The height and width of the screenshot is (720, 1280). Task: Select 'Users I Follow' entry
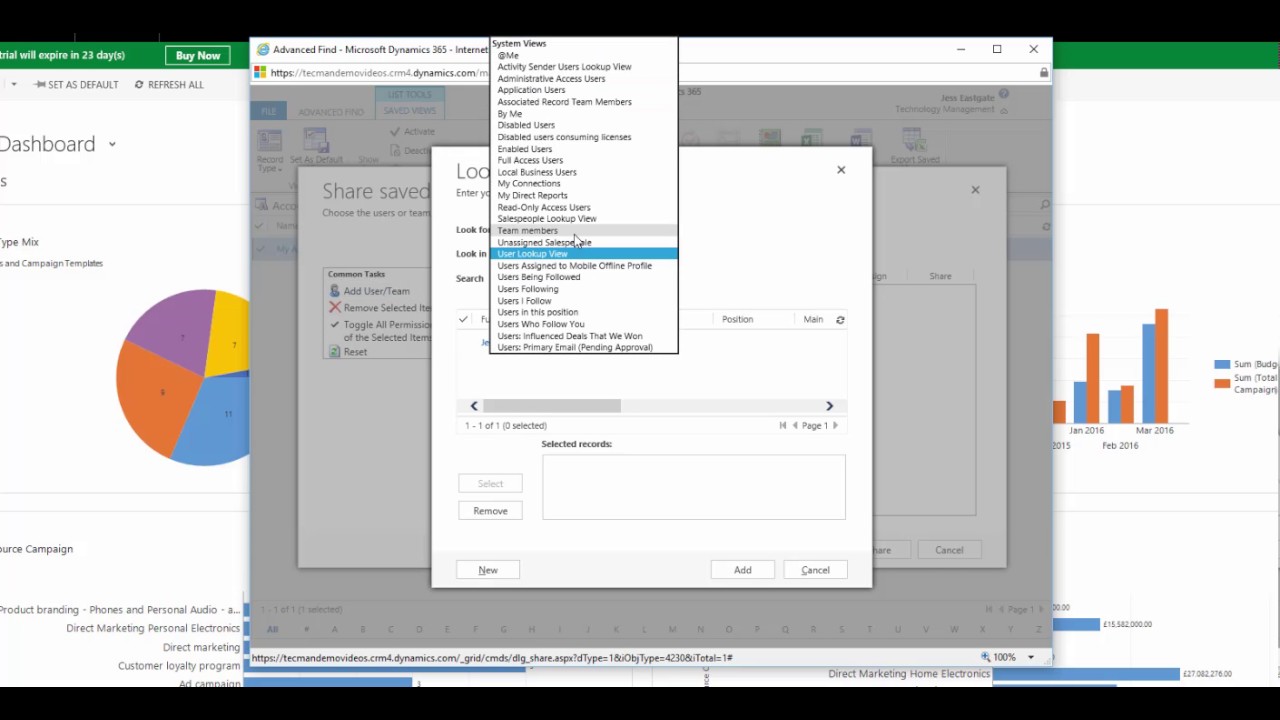pos(583,301)
